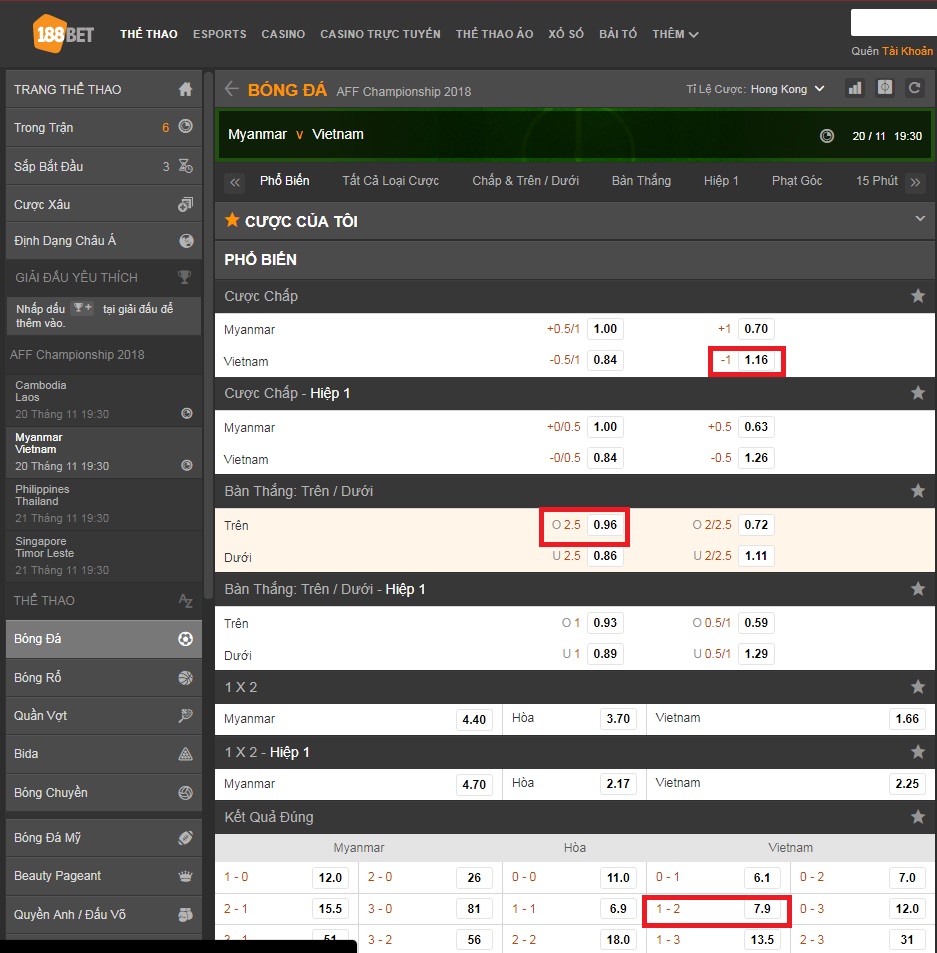Click the clock icon beside match date

click(x=827, y=136)
